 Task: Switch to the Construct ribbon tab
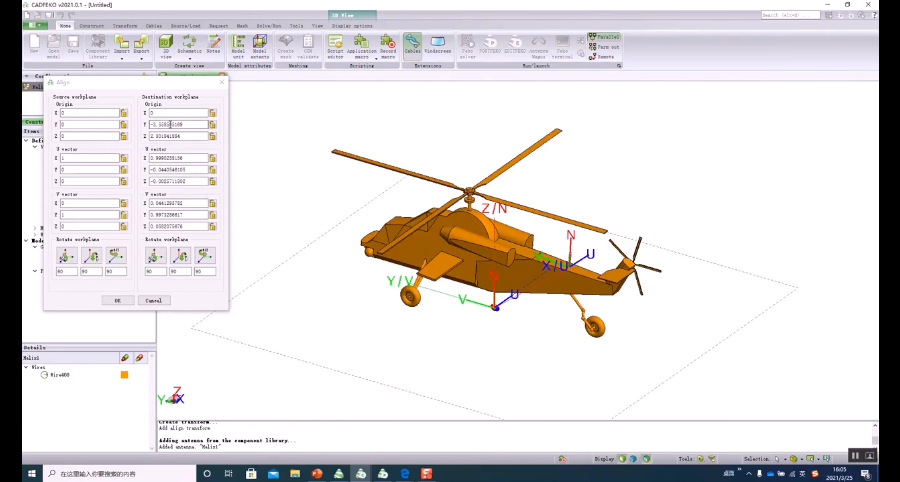[x=92, y=26]
